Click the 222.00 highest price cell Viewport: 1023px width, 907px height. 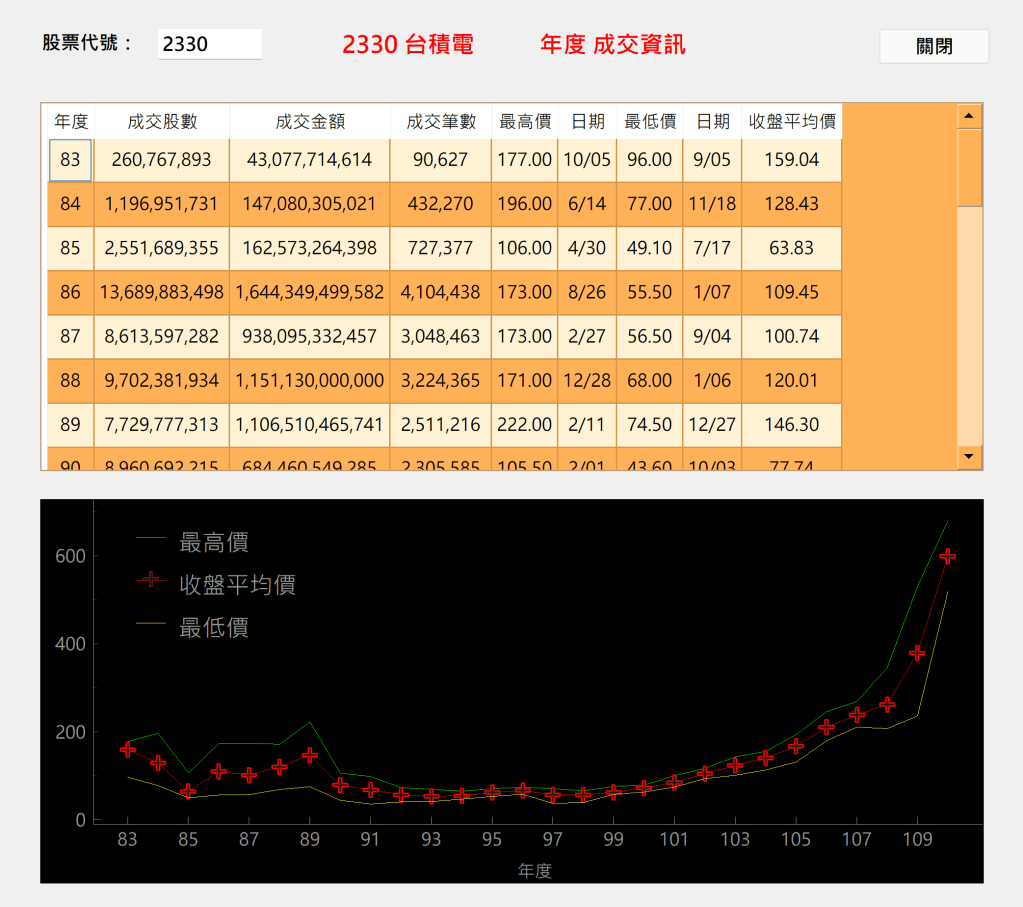525,425
